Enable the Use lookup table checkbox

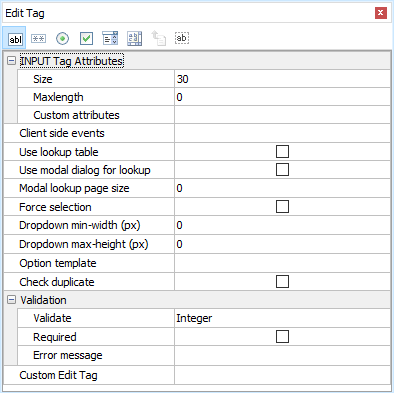(282, 152)
